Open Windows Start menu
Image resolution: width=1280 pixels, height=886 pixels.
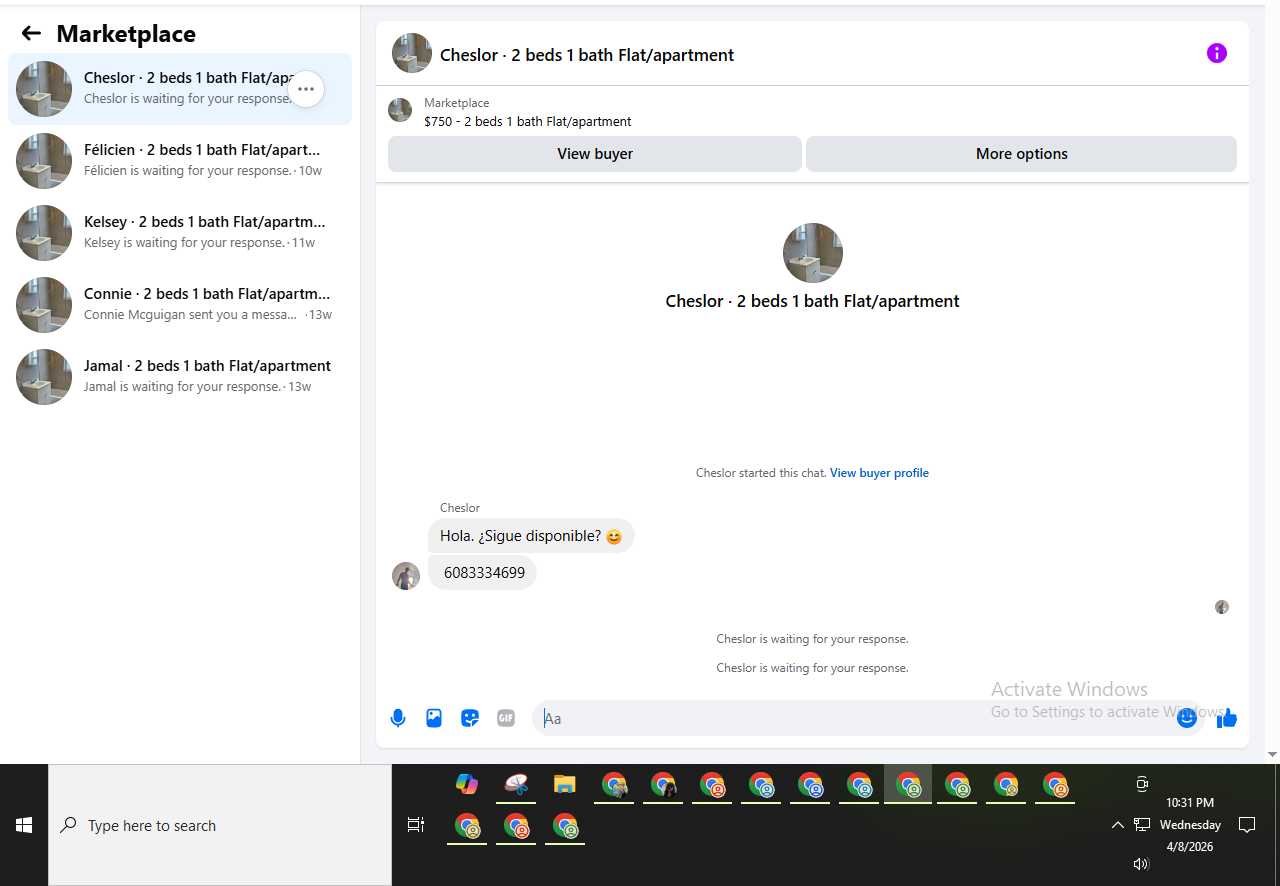click(x=24, y=825)
